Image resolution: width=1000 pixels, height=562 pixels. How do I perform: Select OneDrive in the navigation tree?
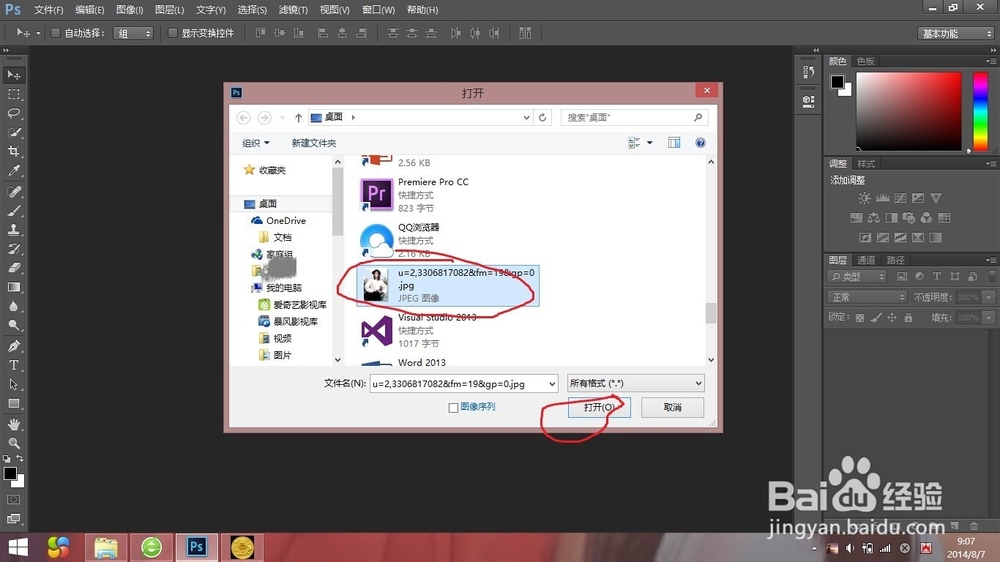(286, 221)
